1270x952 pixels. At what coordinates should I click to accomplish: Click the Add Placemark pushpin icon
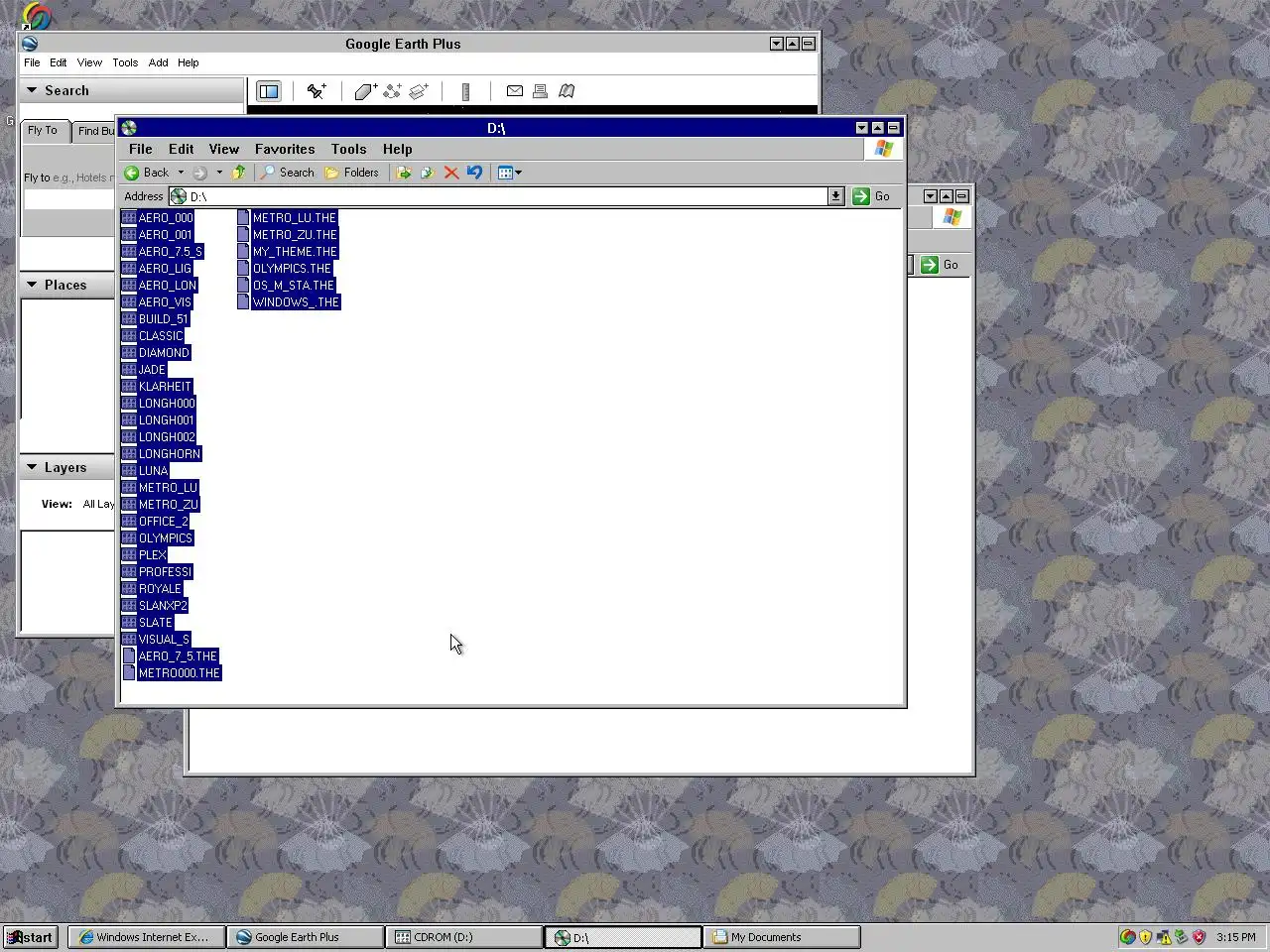point(317,91)
